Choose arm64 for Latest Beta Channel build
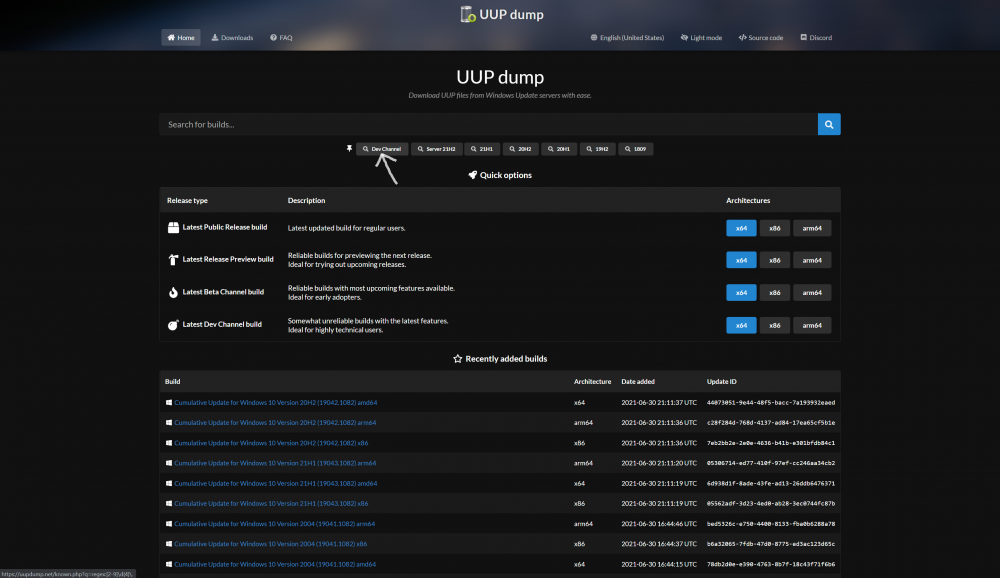Screen dimensions: 1000x578 tap(812, 293)
